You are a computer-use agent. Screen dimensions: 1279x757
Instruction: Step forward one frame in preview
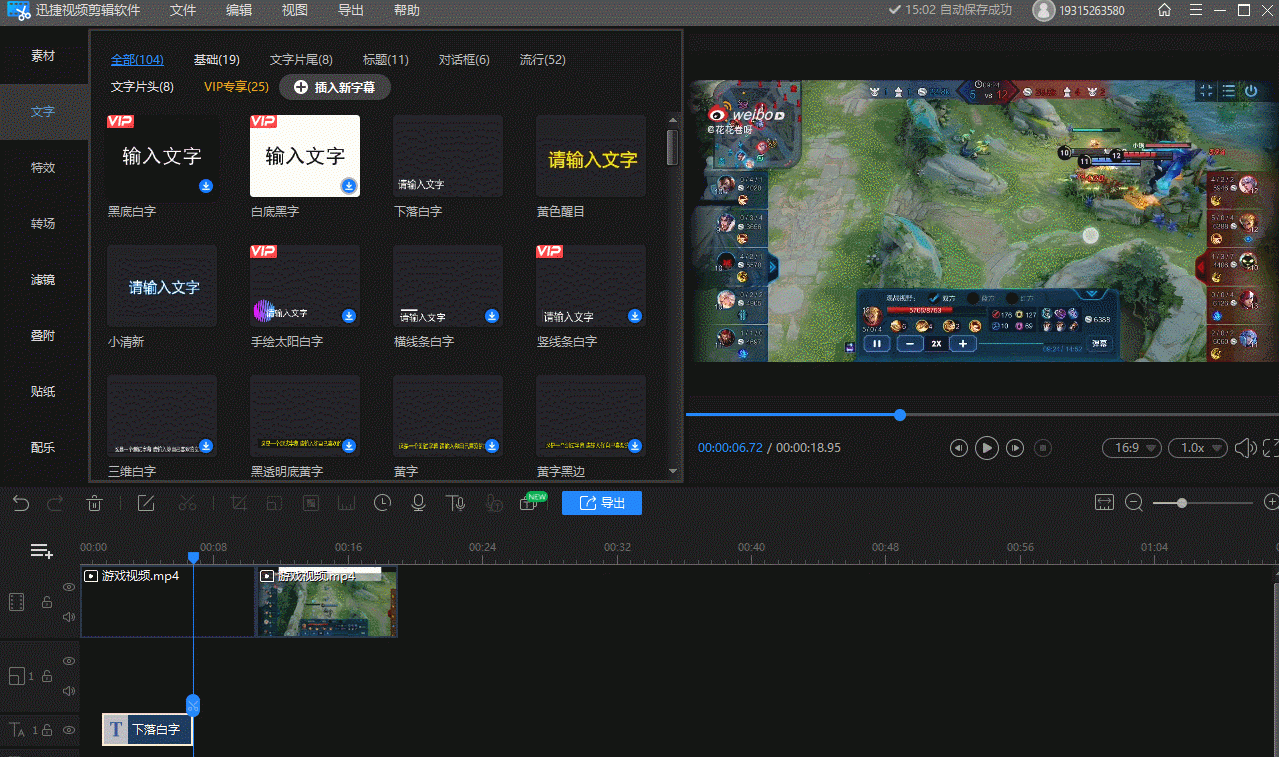(x=1015, y=448)
